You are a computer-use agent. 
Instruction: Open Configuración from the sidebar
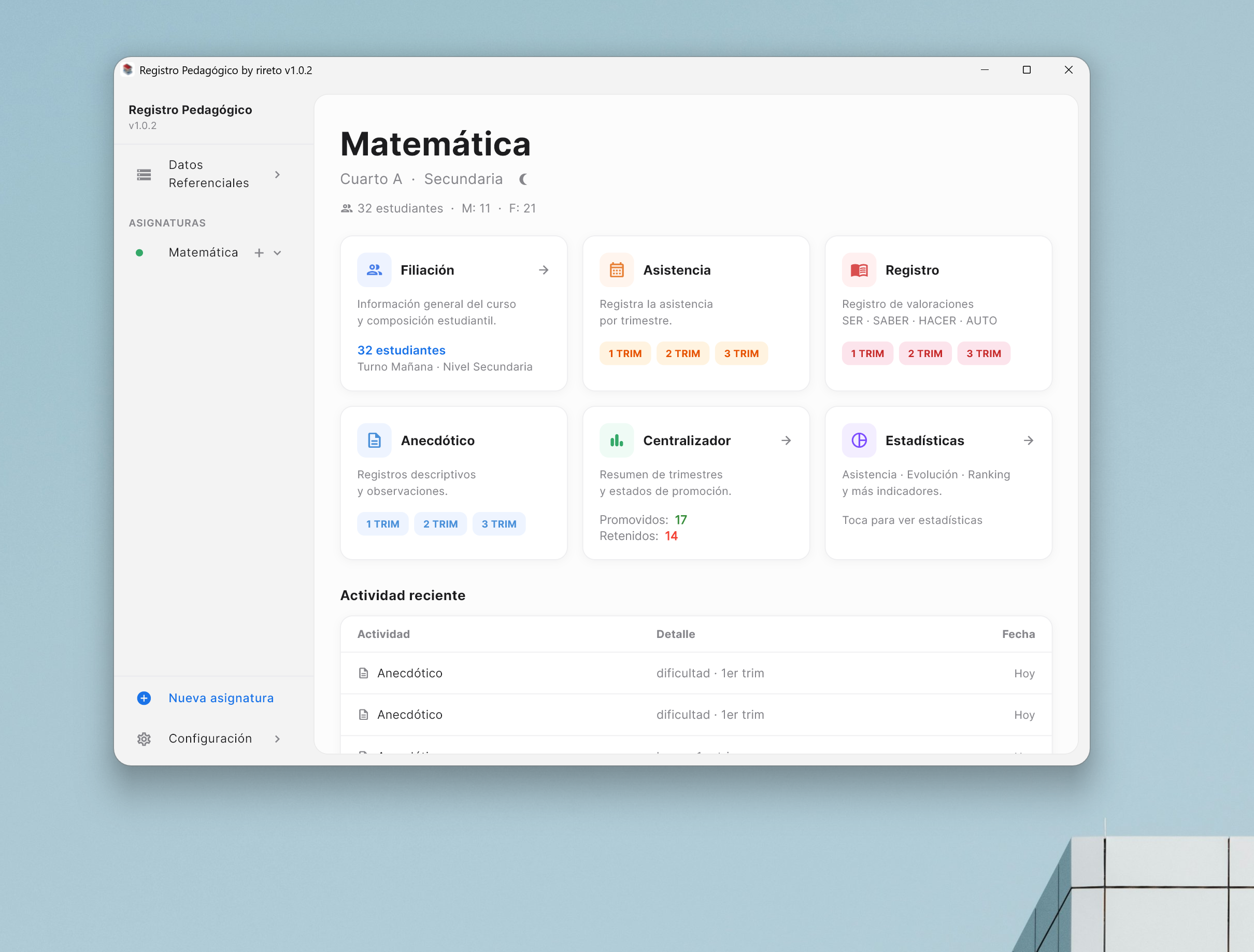[210, 739]
